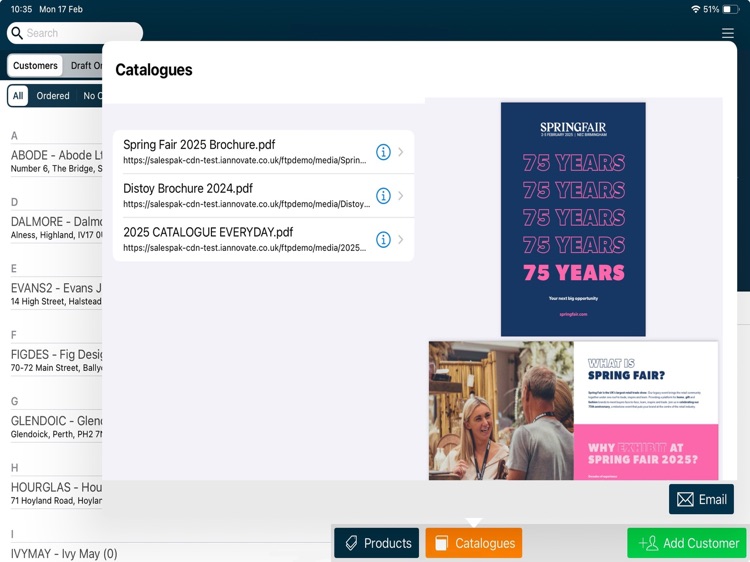Open What Is Spring Fair page thumbnail
750x562 pixels.
[x=574, y=410]
